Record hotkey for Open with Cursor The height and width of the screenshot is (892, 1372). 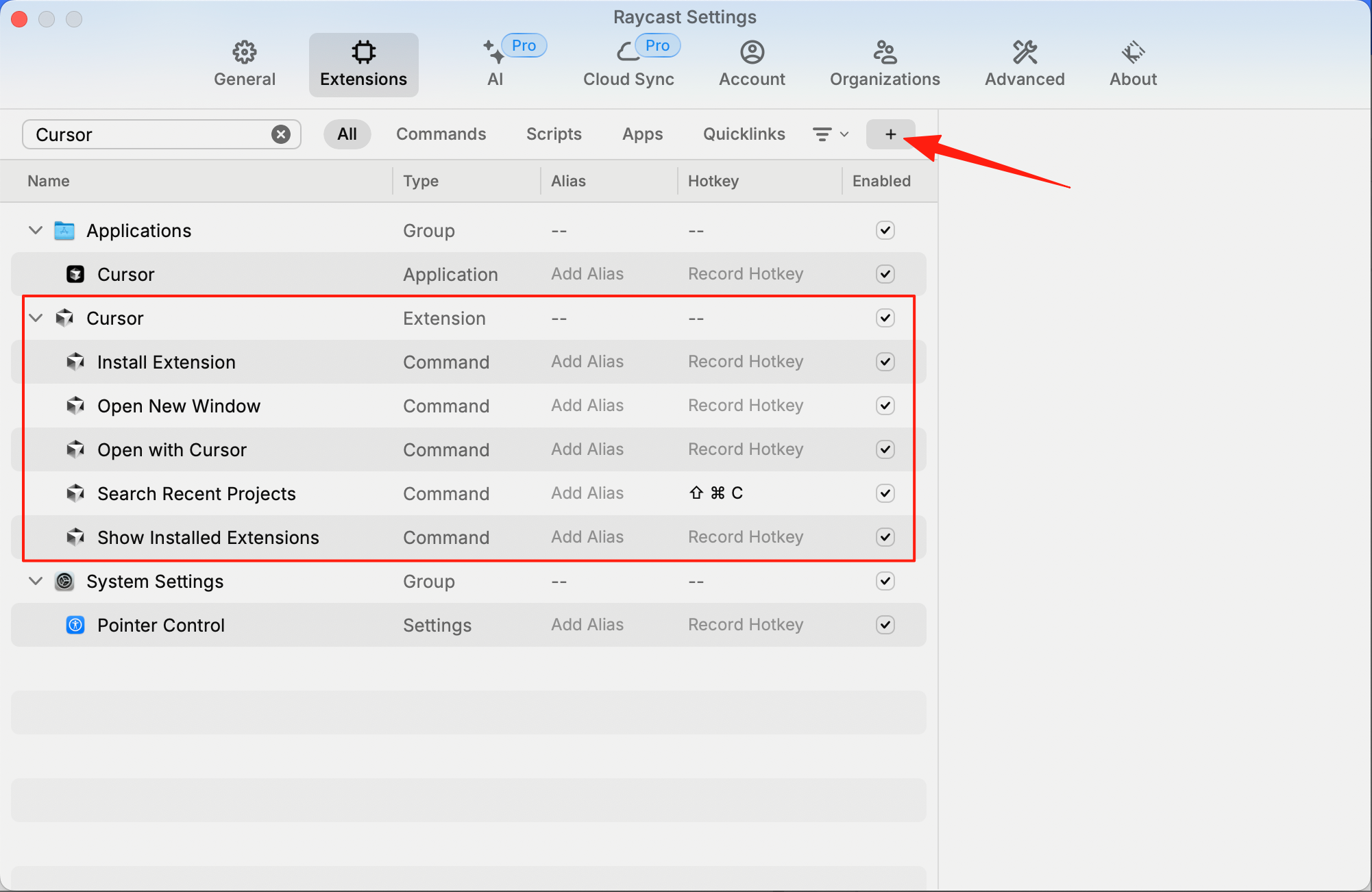[746, 449]
